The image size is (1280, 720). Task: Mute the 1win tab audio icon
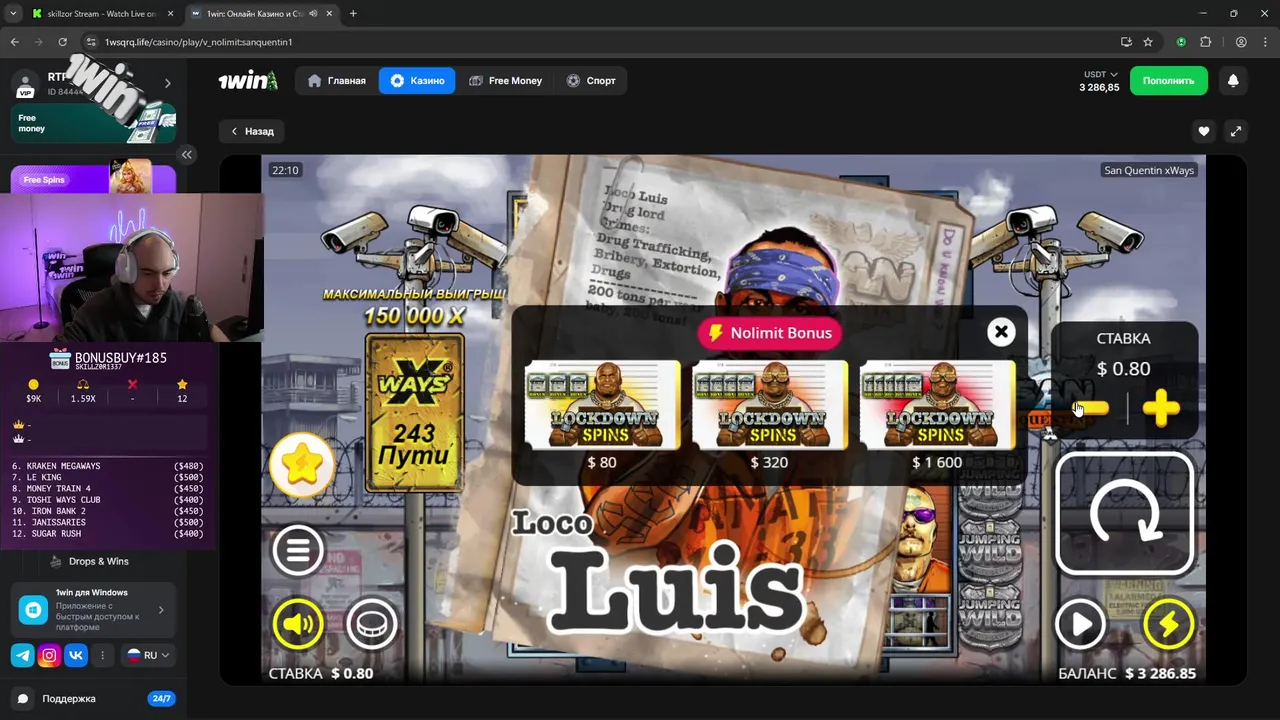click(x=313, y=14)
